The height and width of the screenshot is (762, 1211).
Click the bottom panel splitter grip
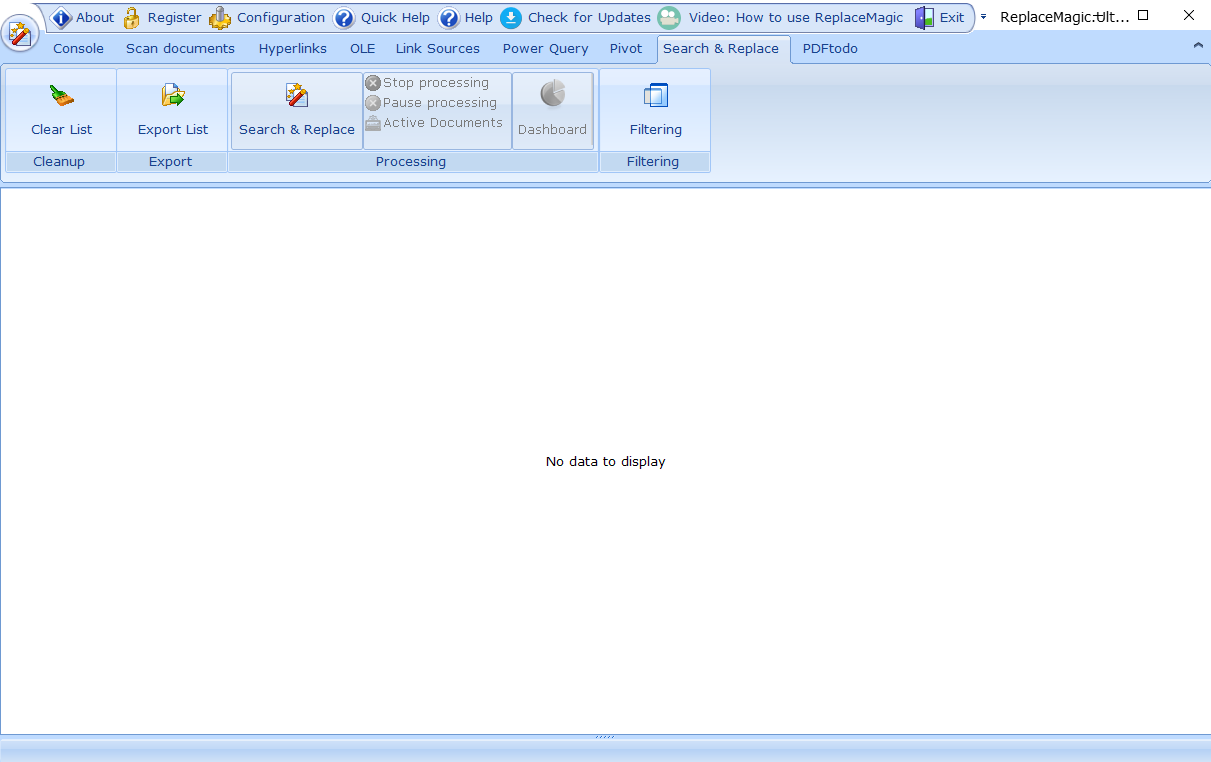coord(605,738)
